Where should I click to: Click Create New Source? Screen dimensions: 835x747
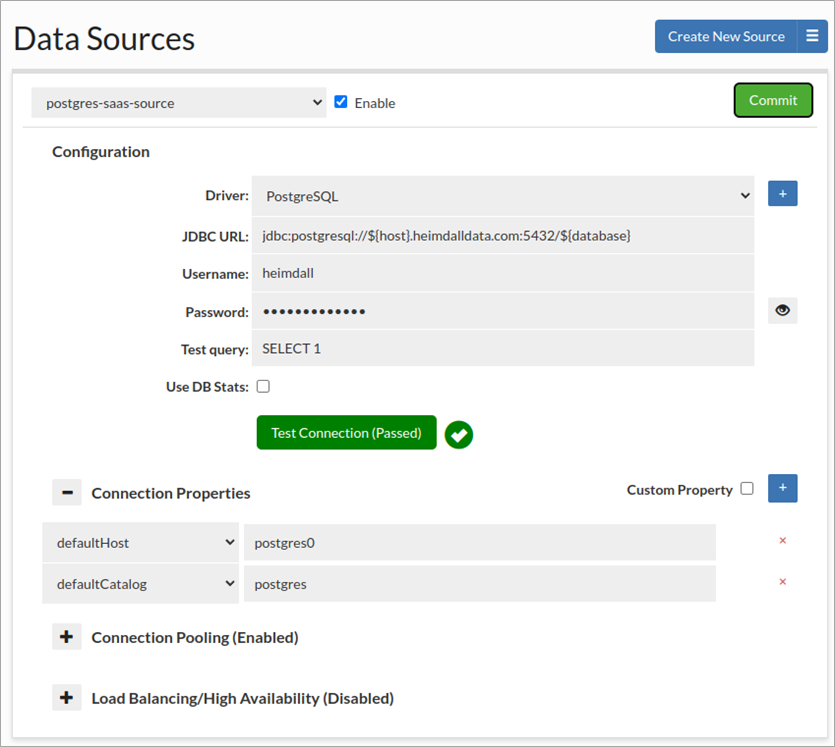pyautogui.click(x=725, y=36)
